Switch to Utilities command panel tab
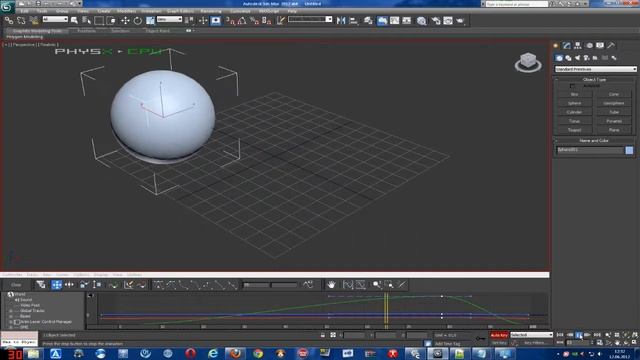The image size is (640, 360). click(x=611, y=45)
